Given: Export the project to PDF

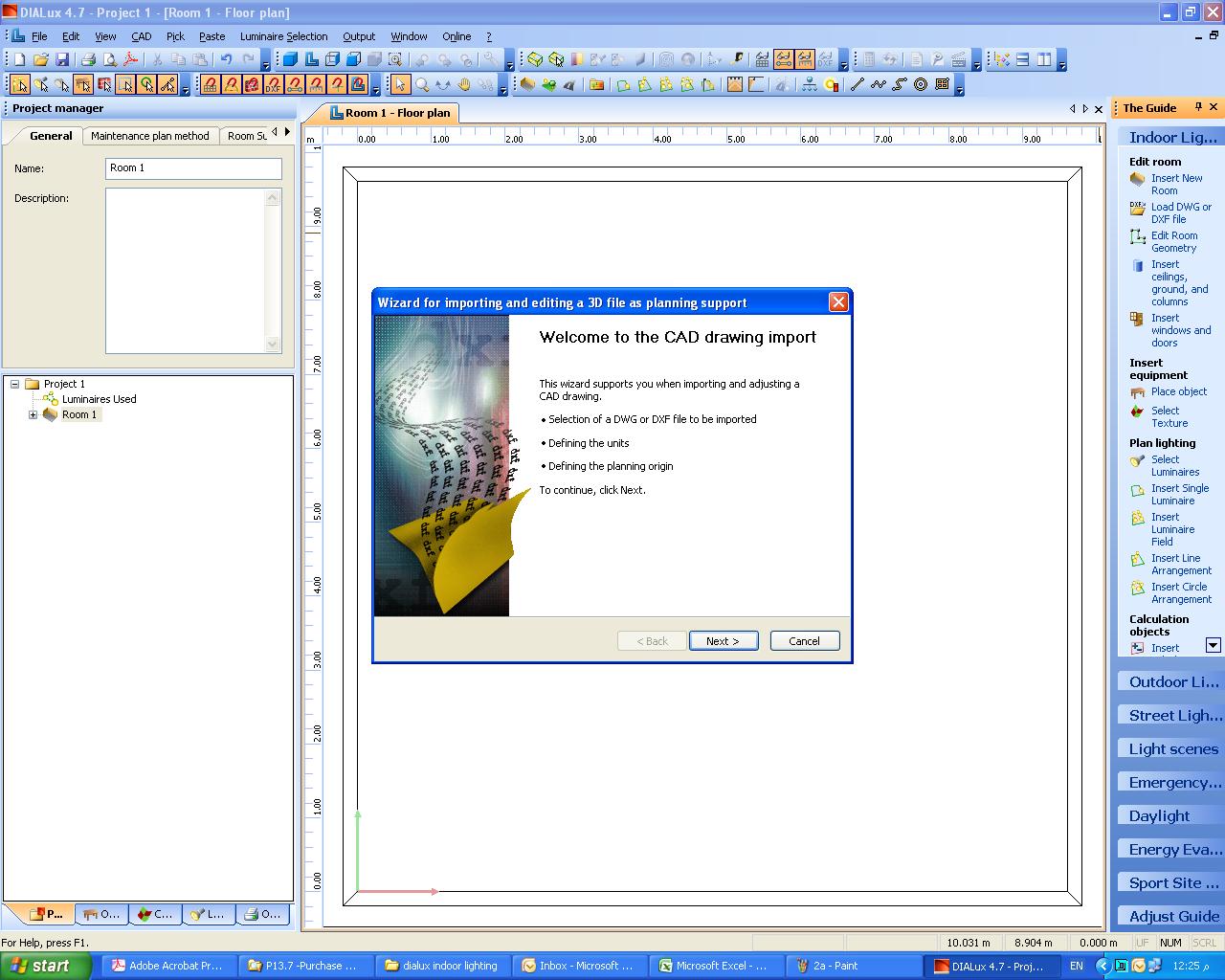Looking at the screenshot, I should tap(131, 58).
